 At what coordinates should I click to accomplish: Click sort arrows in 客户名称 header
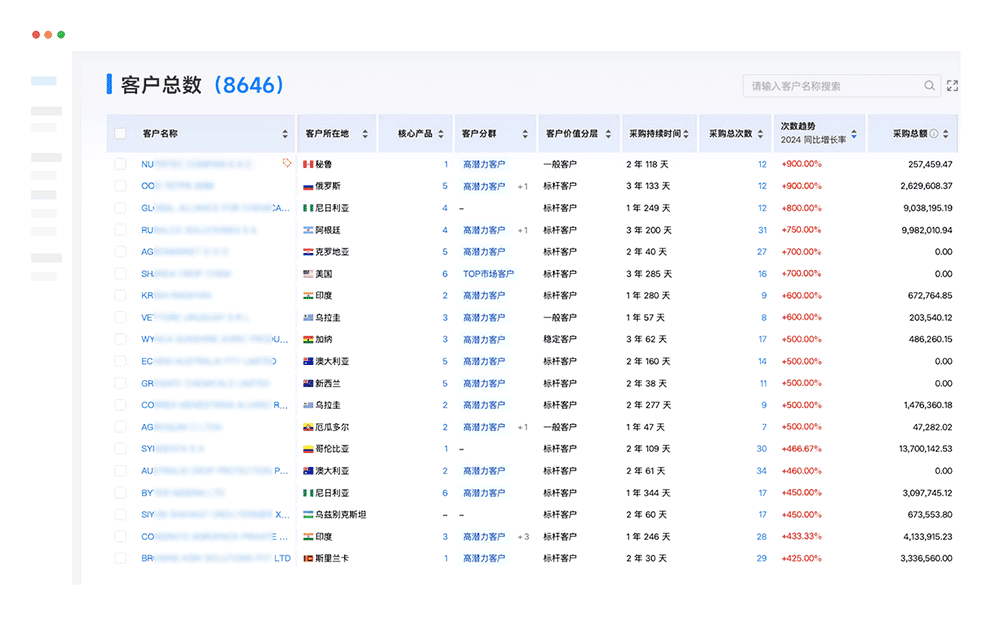(285, 134)
